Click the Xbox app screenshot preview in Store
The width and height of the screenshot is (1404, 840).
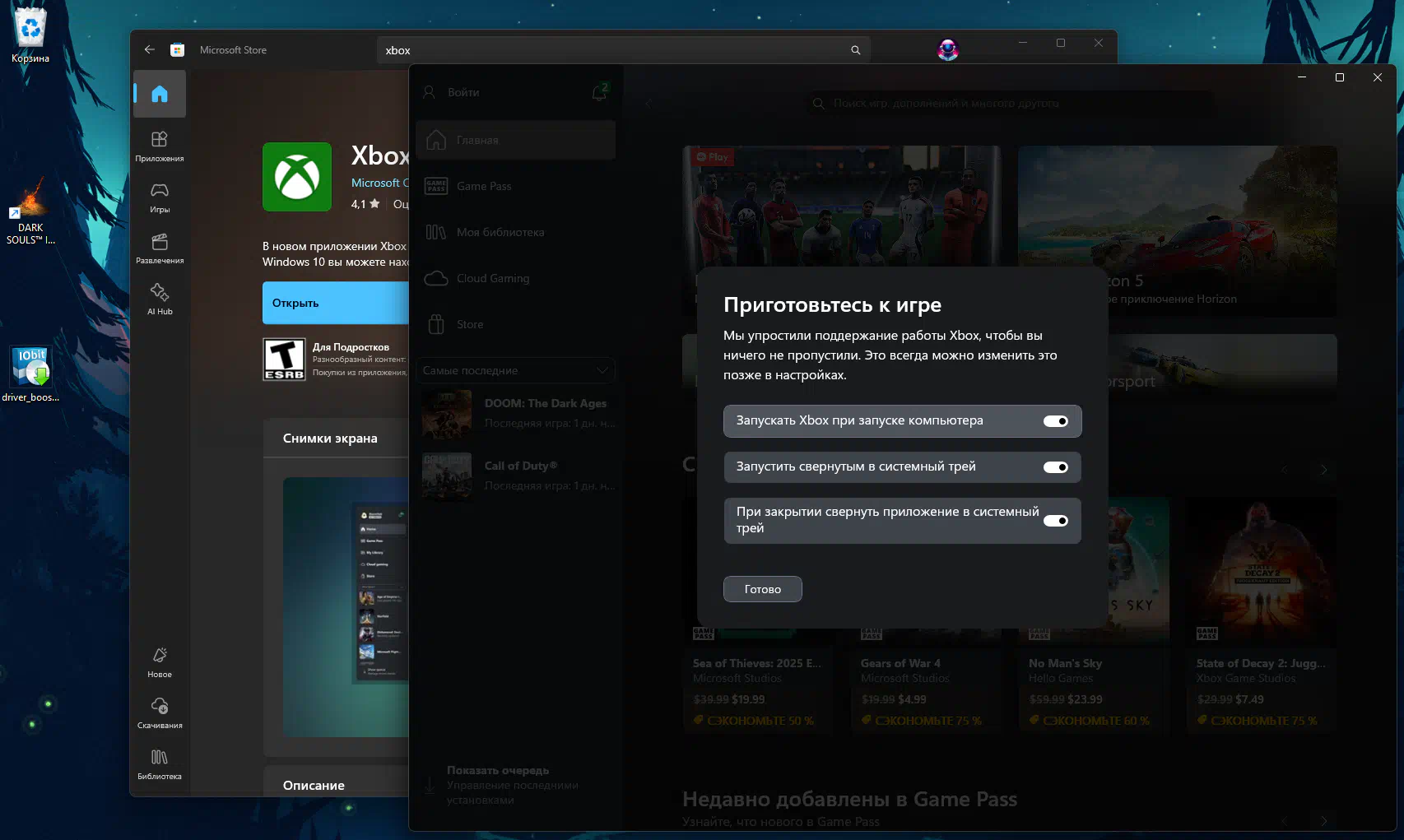tap(346, 607)
